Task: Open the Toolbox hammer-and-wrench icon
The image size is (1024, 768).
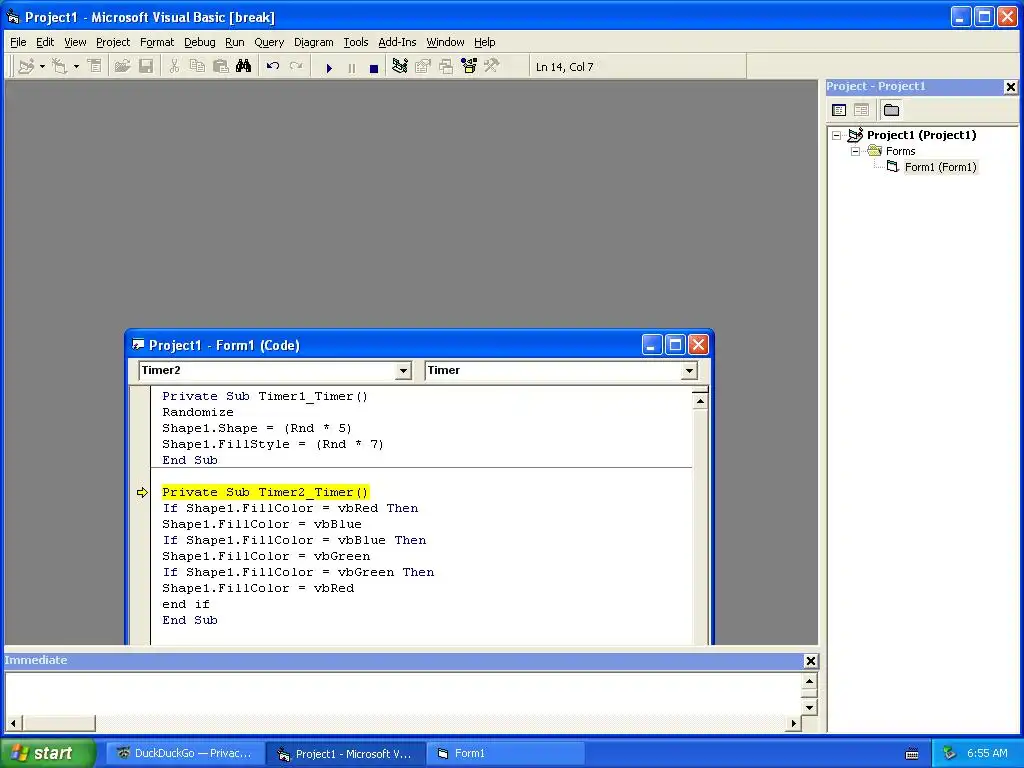Action: [492, 67]
